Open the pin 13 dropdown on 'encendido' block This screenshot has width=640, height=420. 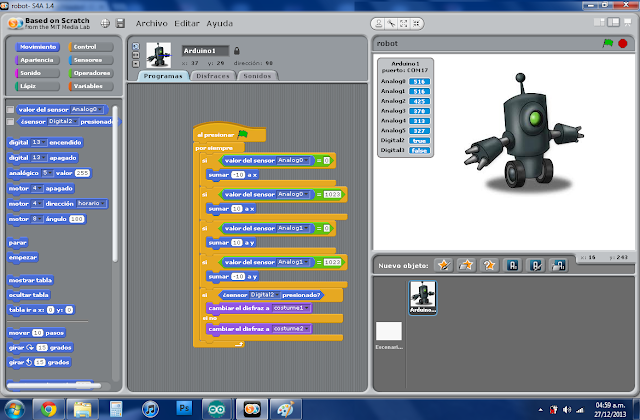click(39, 142)
